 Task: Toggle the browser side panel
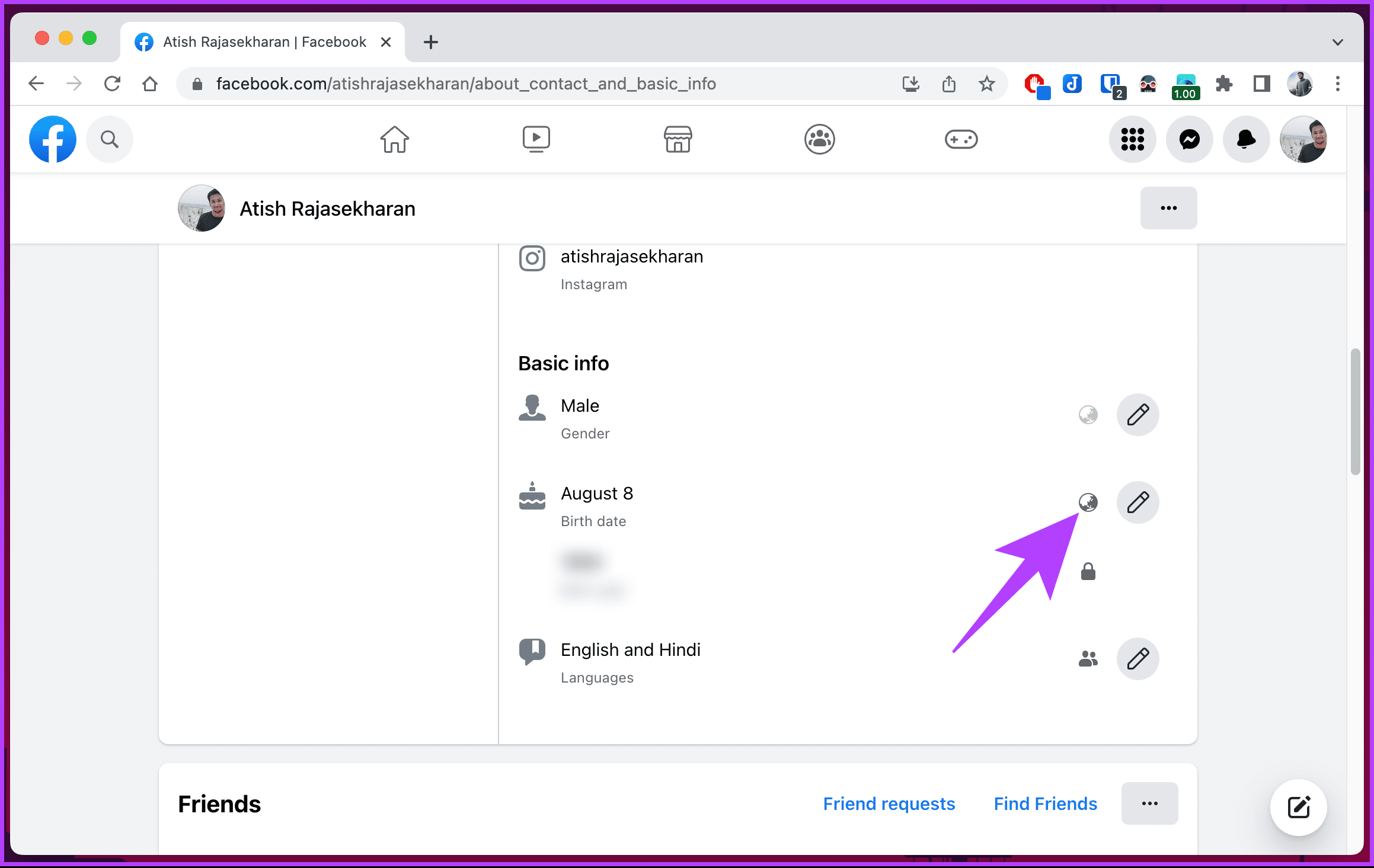pyautogui.click(x=1262, y=84)
